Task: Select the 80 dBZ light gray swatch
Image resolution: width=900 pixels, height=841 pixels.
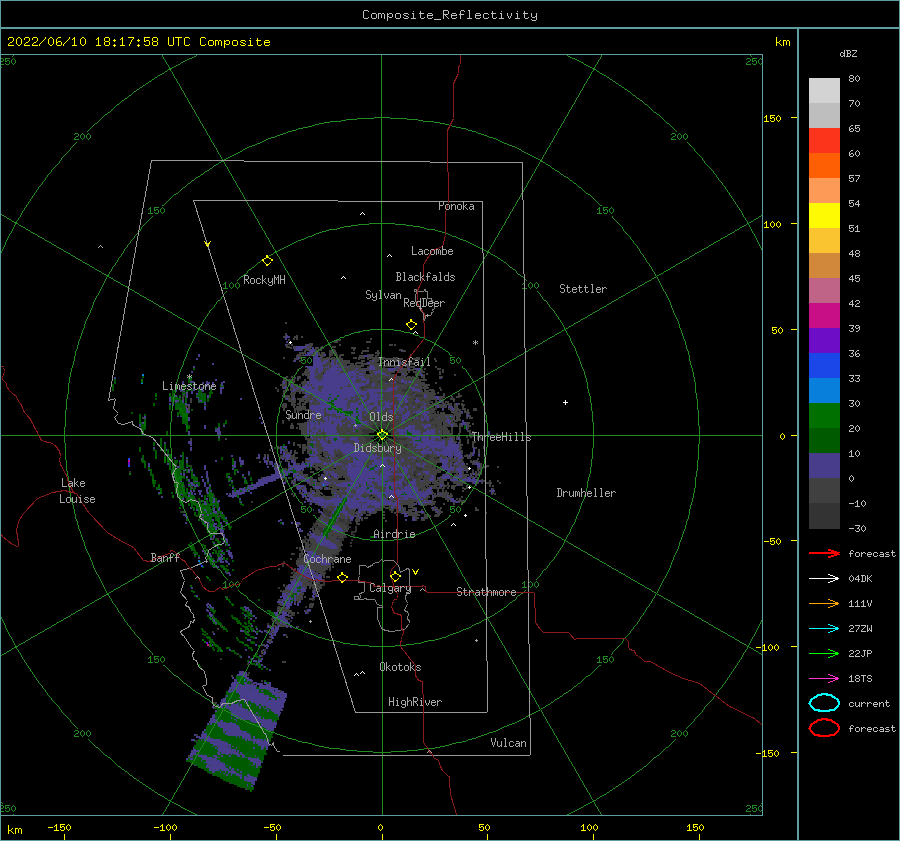Action: pyautogui.click(x=824, y=90)
